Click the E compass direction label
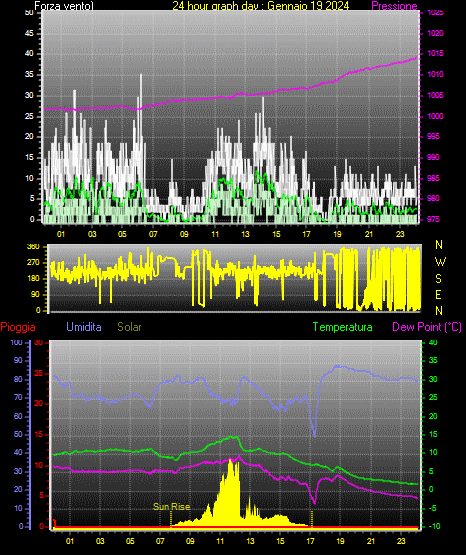The image size is (466, 555). [438, 294]
